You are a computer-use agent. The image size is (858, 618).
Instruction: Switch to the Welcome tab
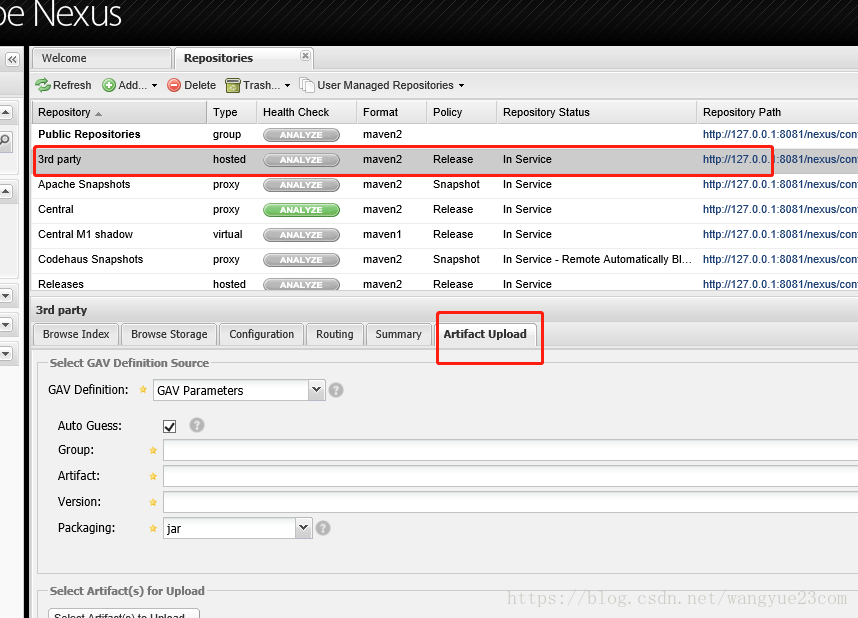[x=102, y=58]
